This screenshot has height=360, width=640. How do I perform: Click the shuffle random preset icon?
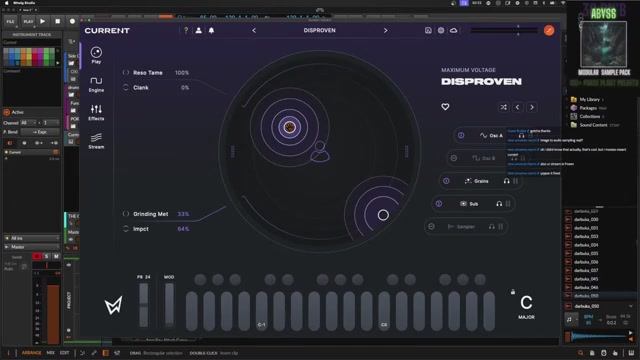click(x=503, y=107)
